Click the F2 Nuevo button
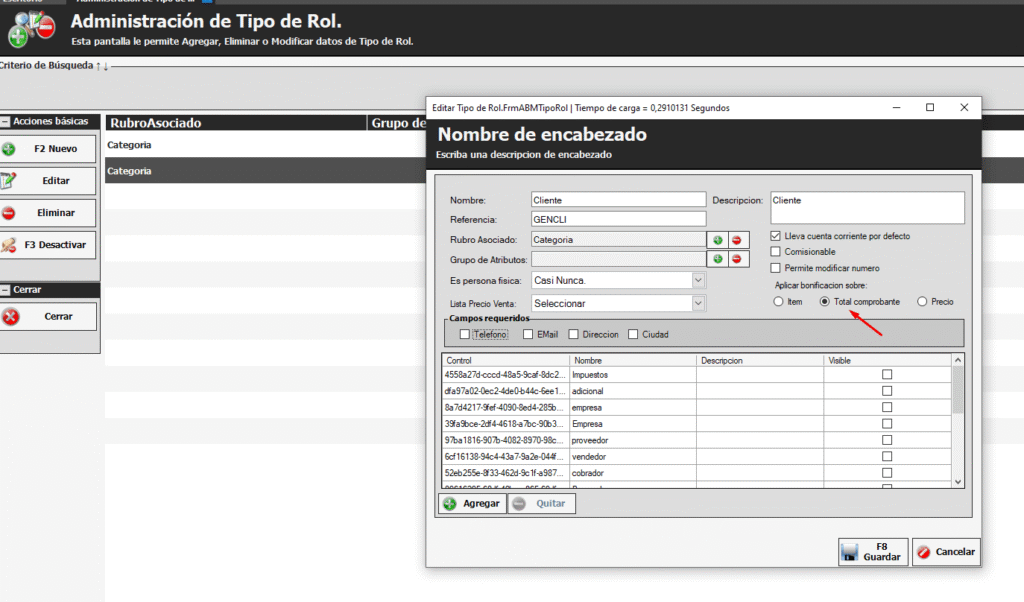 pos(49,149)
